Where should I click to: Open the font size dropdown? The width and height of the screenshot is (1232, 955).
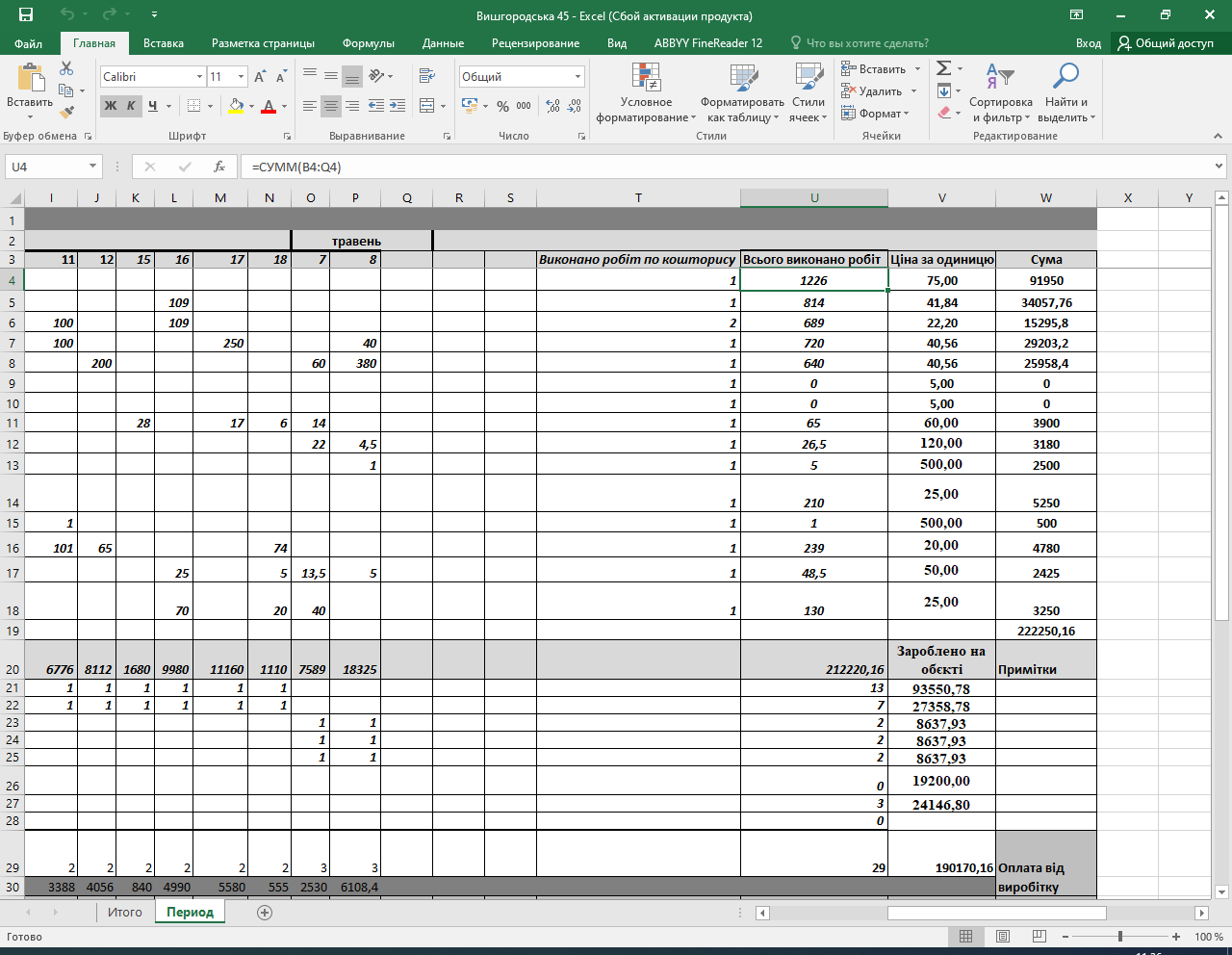click(x=241, y=76)
